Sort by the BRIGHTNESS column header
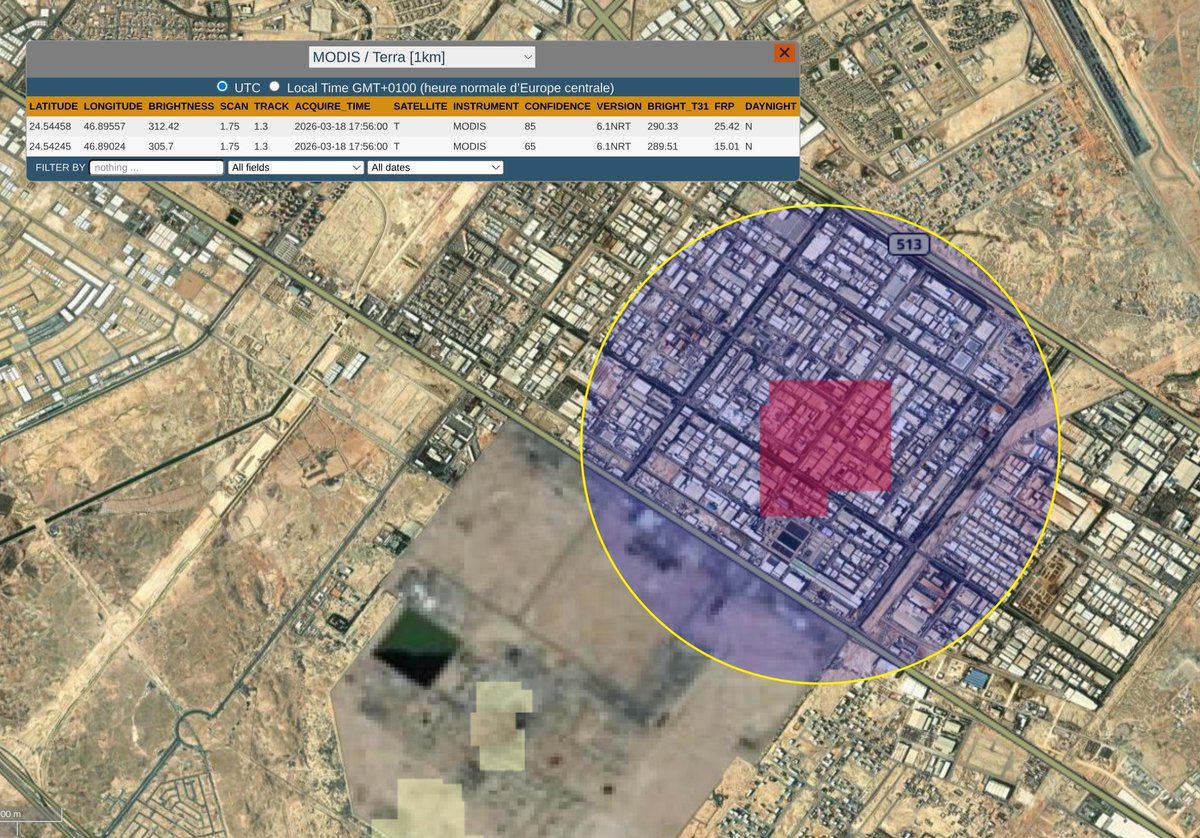 (x=181, y=106)
